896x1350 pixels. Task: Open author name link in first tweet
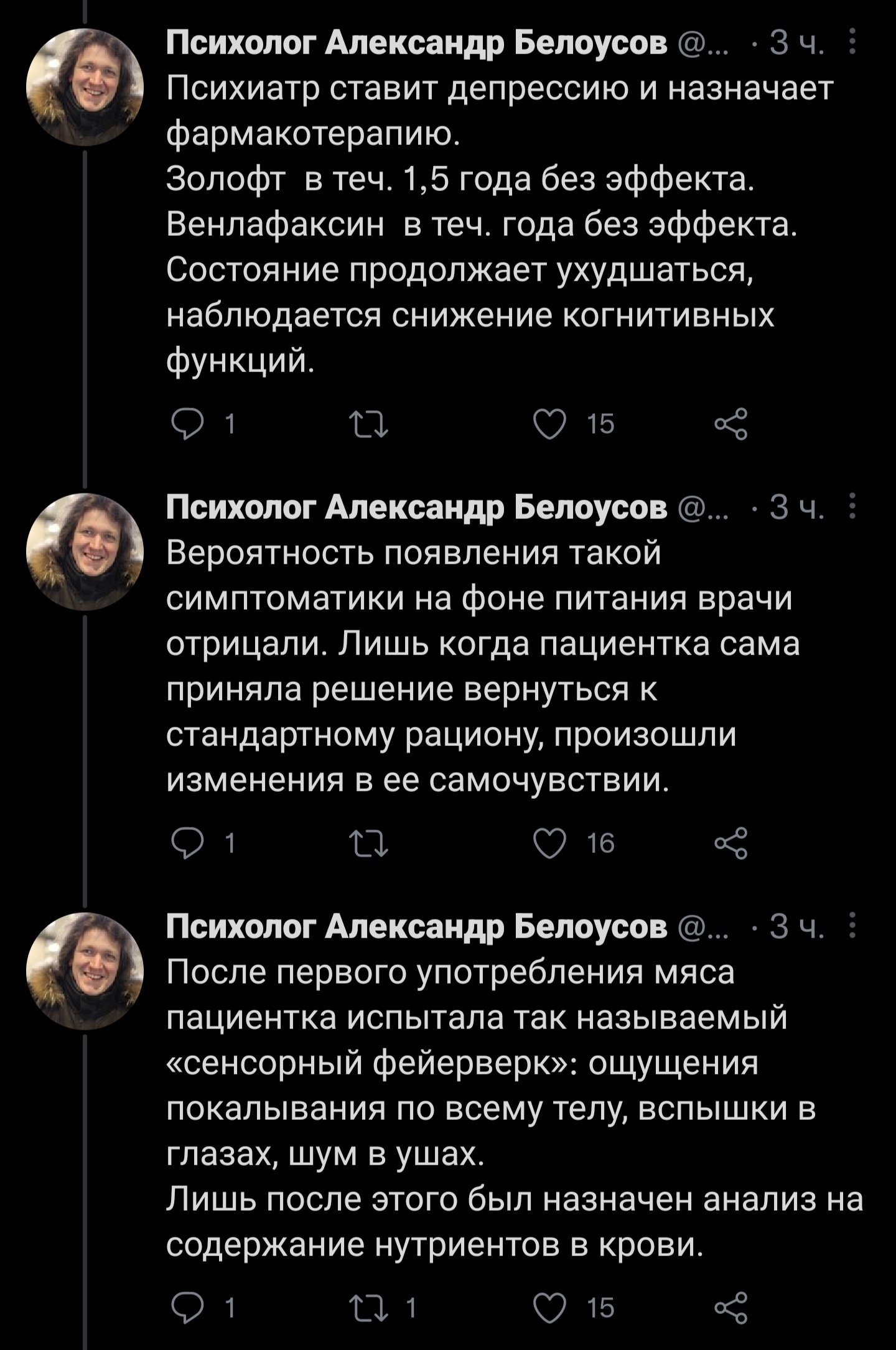(x=416, y=43)
